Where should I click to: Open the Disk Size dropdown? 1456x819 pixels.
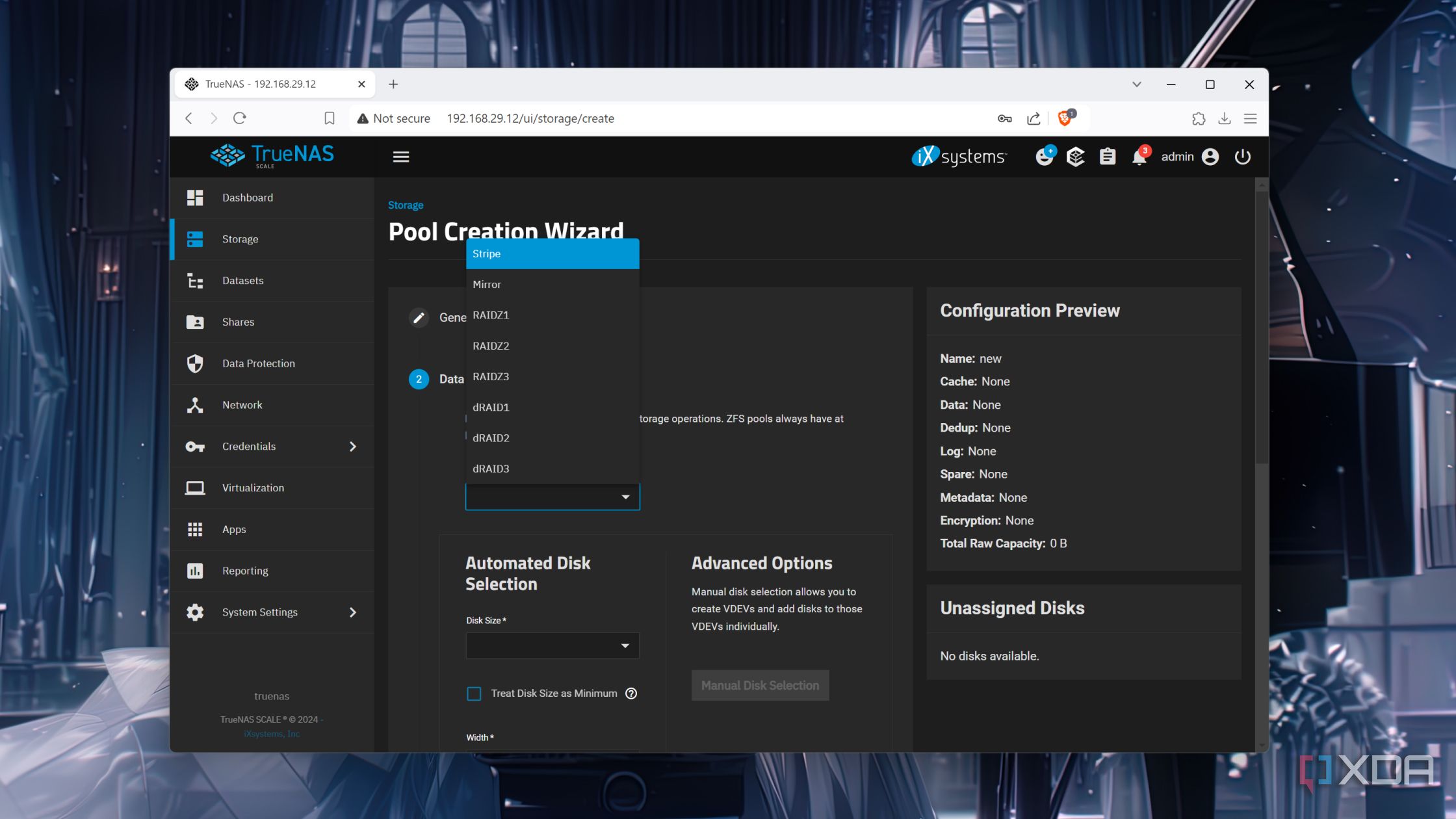(552, 645)
